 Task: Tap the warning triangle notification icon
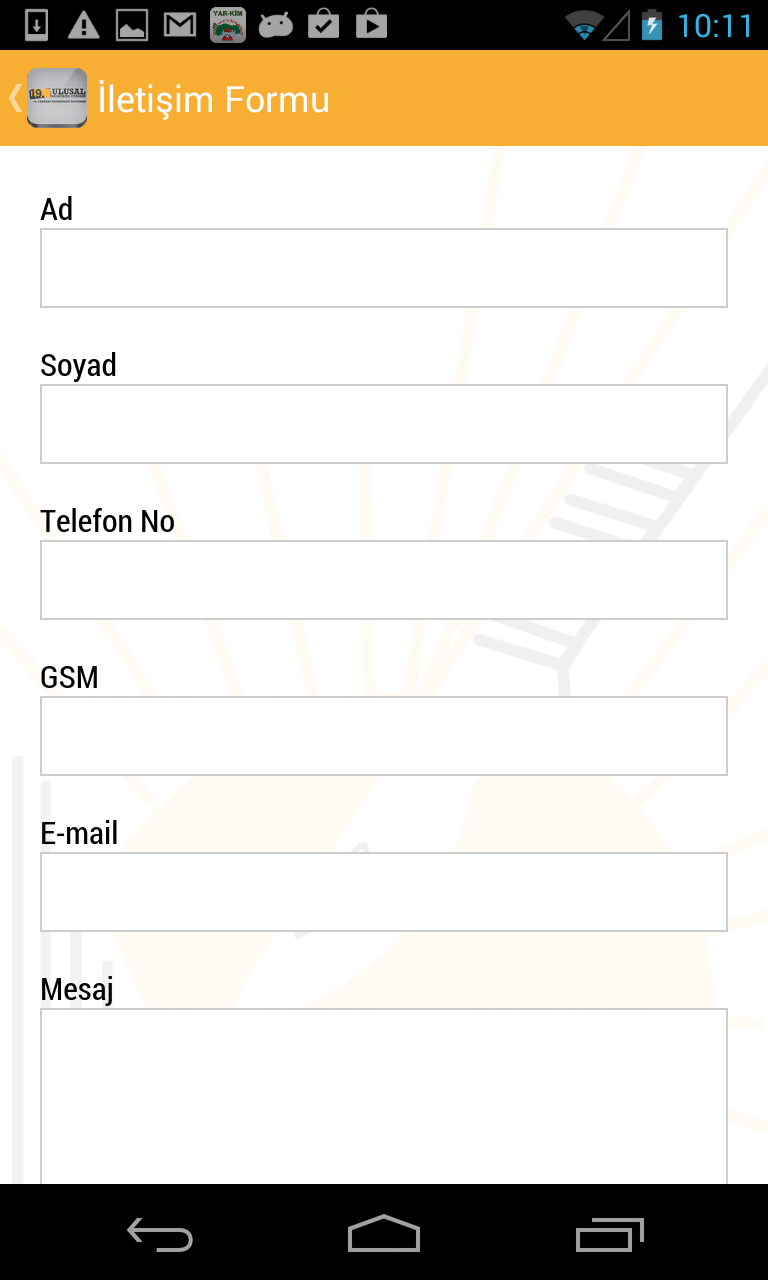(84, 25)
